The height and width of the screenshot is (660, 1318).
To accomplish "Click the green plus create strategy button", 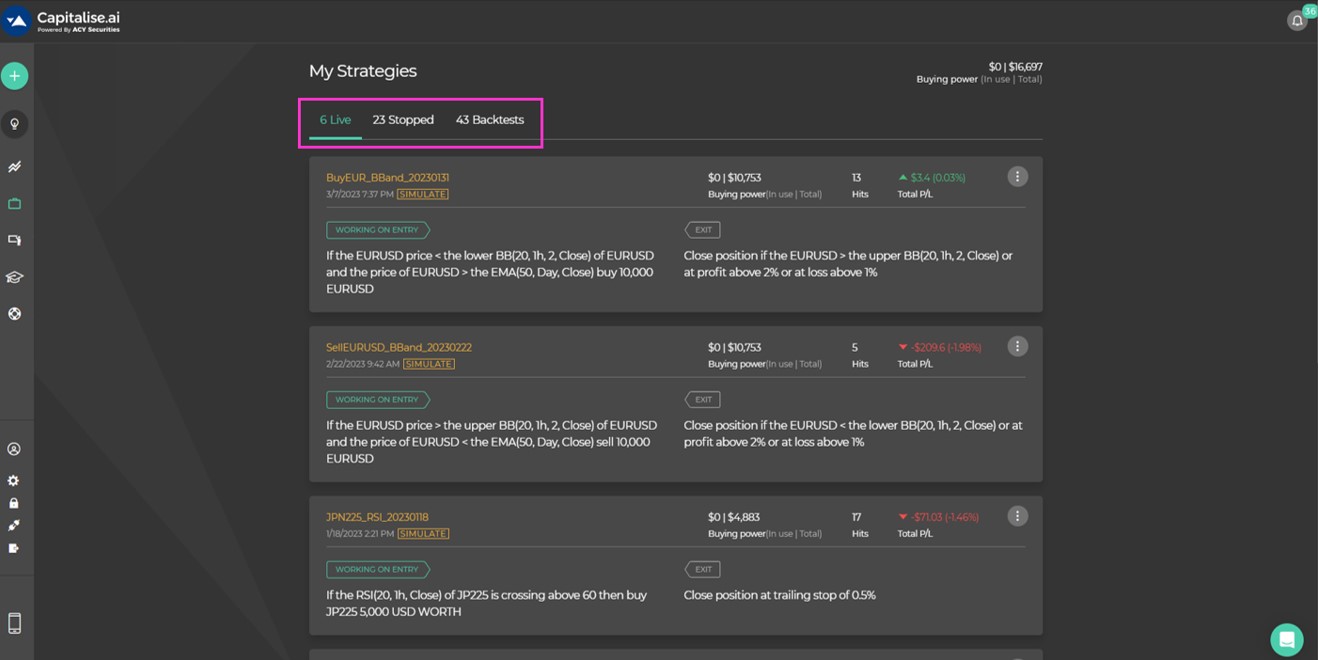I will pos(14,76).
